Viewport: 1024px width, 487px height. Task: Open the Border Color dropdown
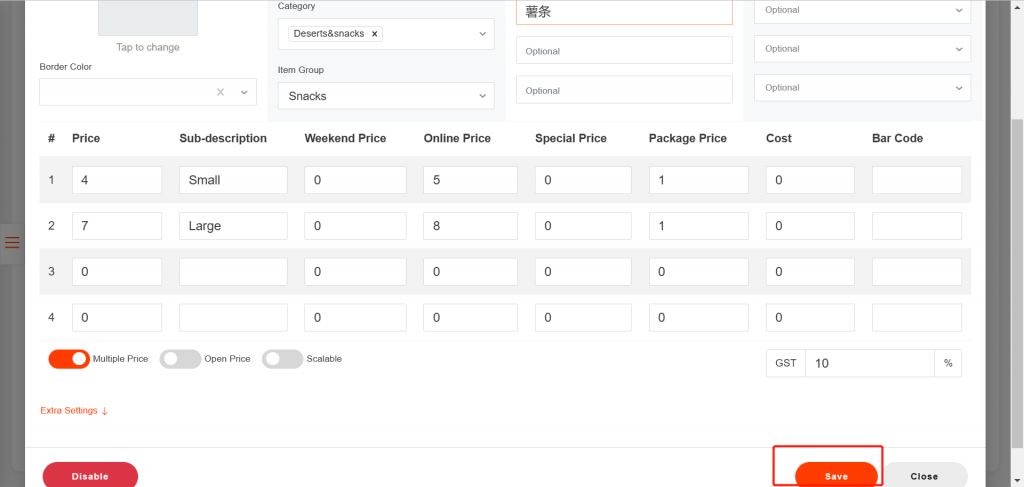(x=244, y=92)
